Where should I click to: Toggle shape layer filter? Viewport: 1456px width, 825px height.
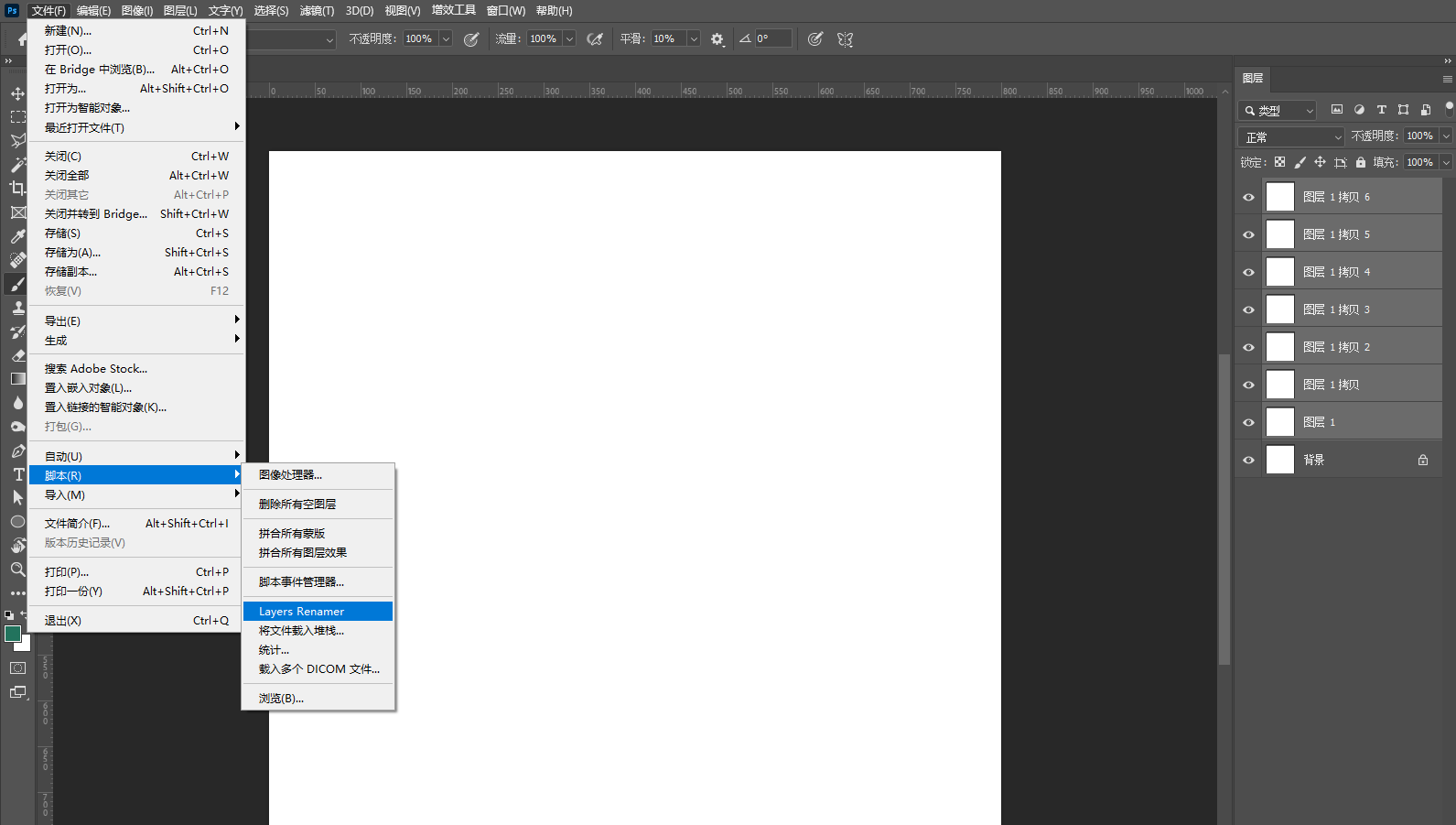tap(1403, 110)
